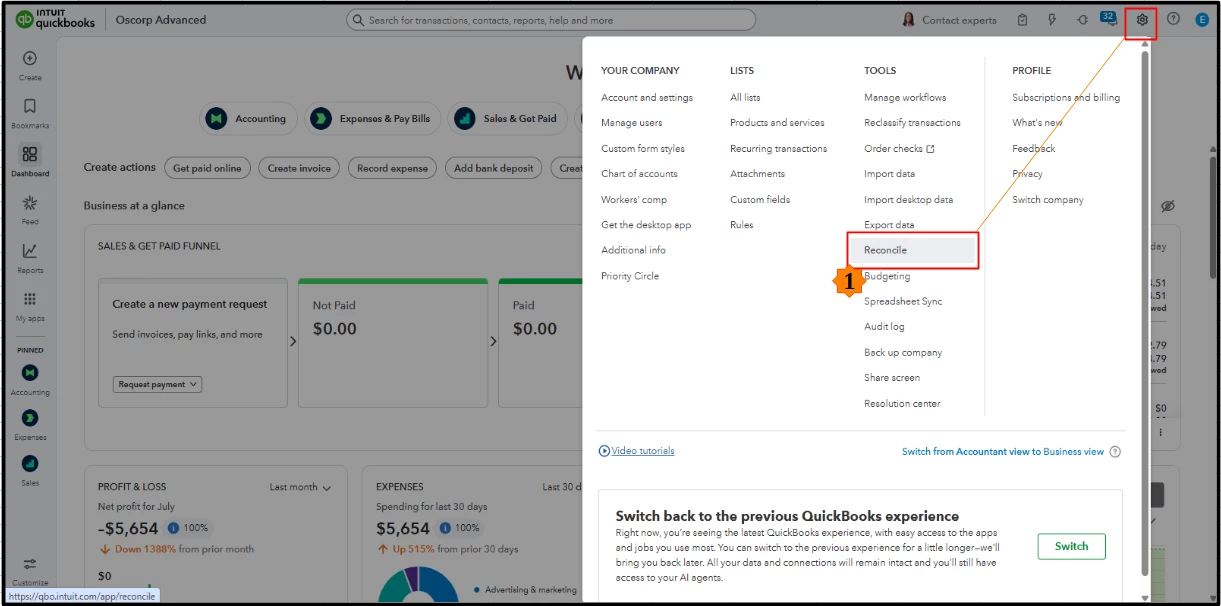Screen dimensions: 1221x606
Task: Toggle the privacy eye icon
Action: tap(1167, 206)
